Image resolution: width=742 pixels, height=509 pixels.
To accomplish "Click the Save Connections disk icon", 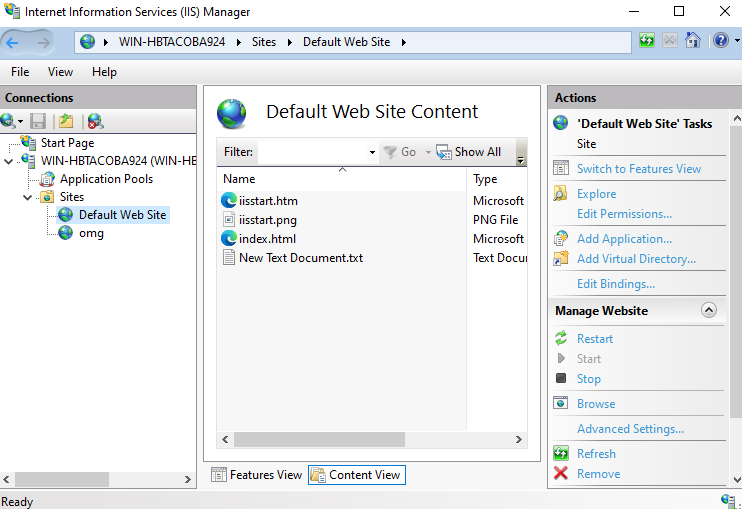I will tap(38, 121).
